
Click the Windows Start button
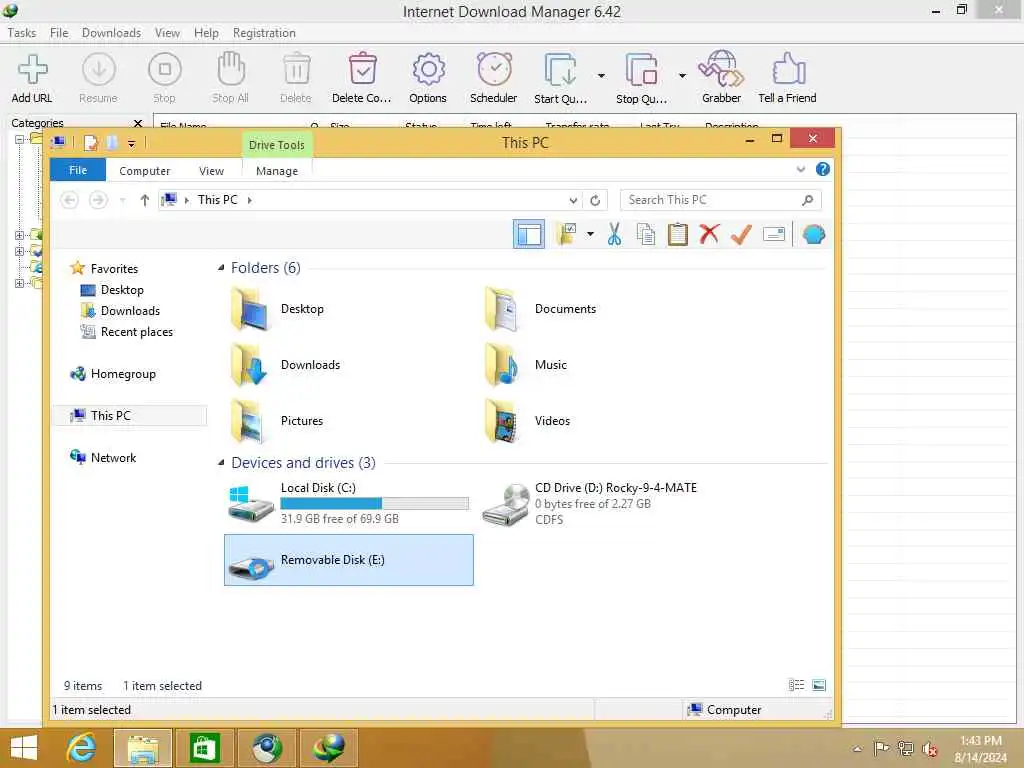[24, 748]
